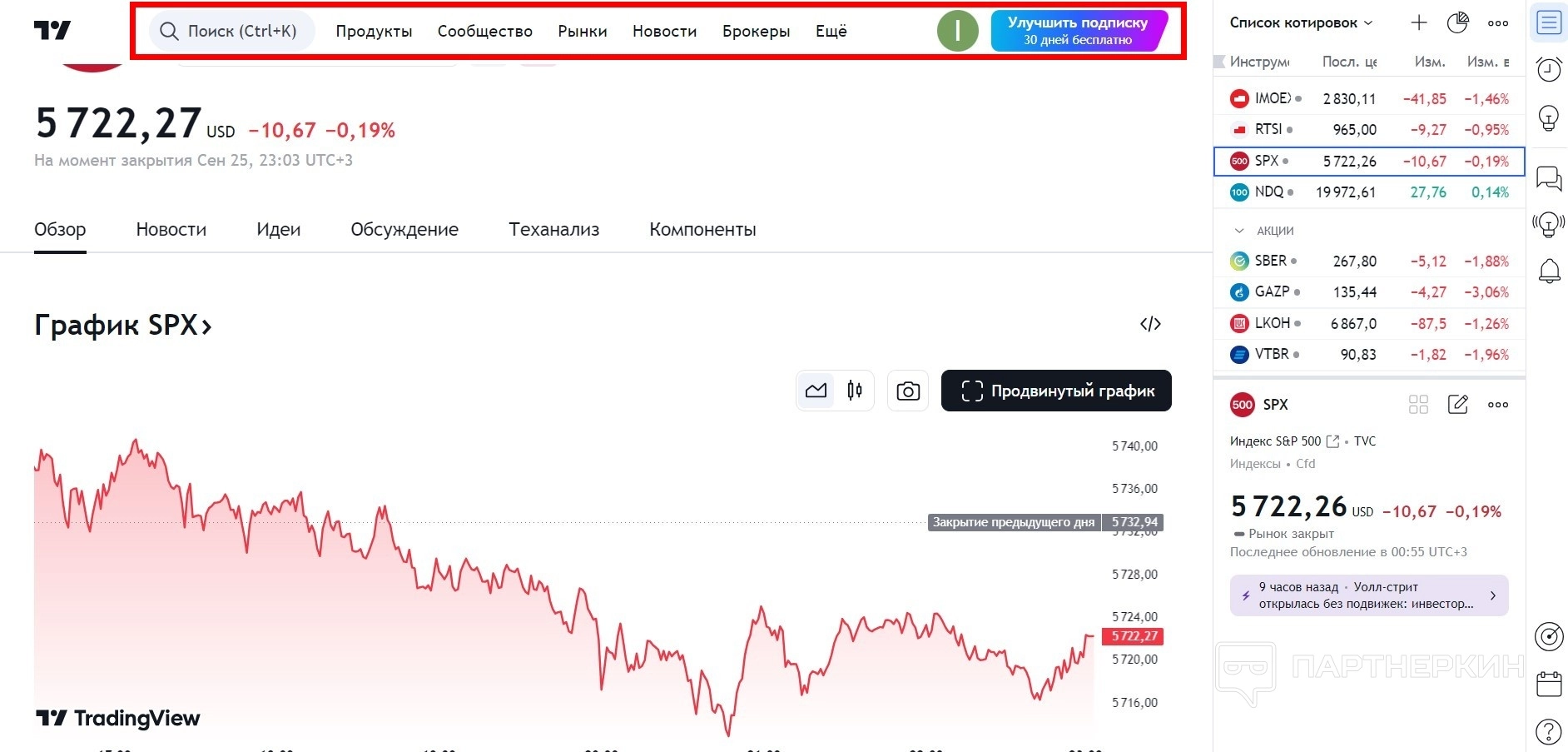Click the TradingView logo in the top-left header
The height and width of the screenshot is (752, 1568).
pos(52,31)
